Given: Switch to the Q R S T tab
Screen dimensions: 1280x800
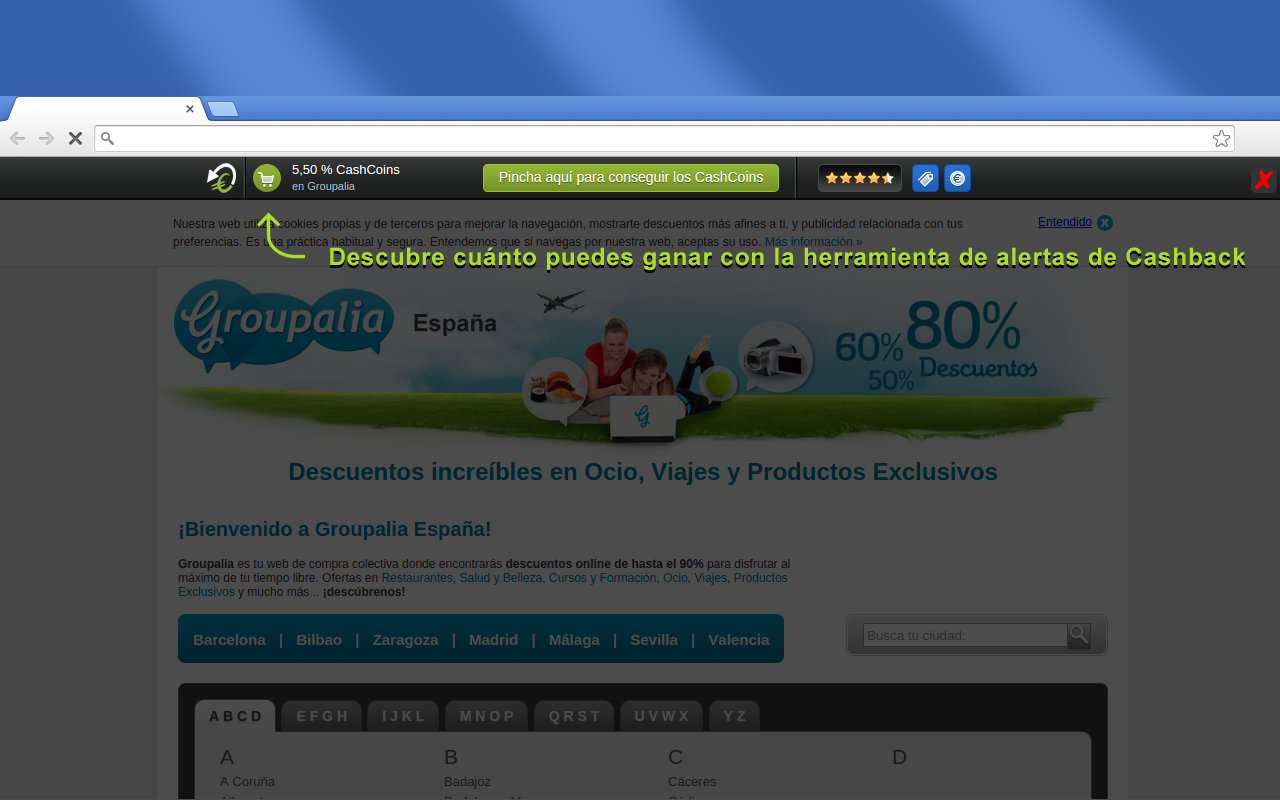Looking at the screenshot, I should [575, 716].
